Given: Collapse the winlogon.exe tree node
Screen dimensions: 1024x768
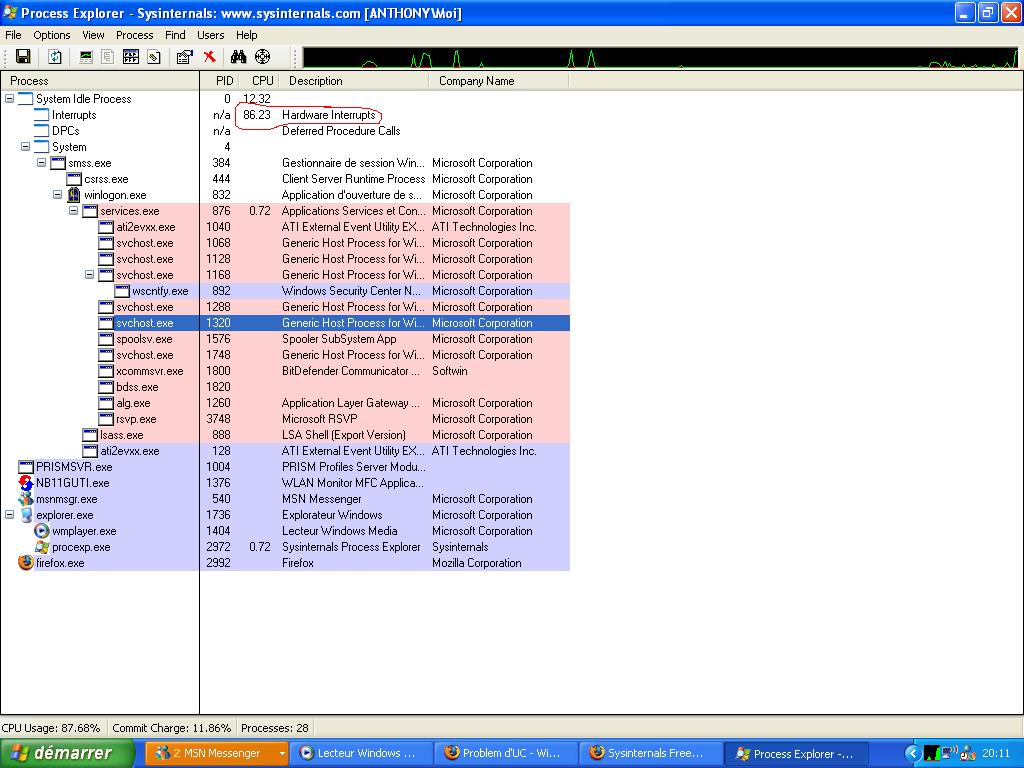Looking at the screenshot, I should coord(57,195).
